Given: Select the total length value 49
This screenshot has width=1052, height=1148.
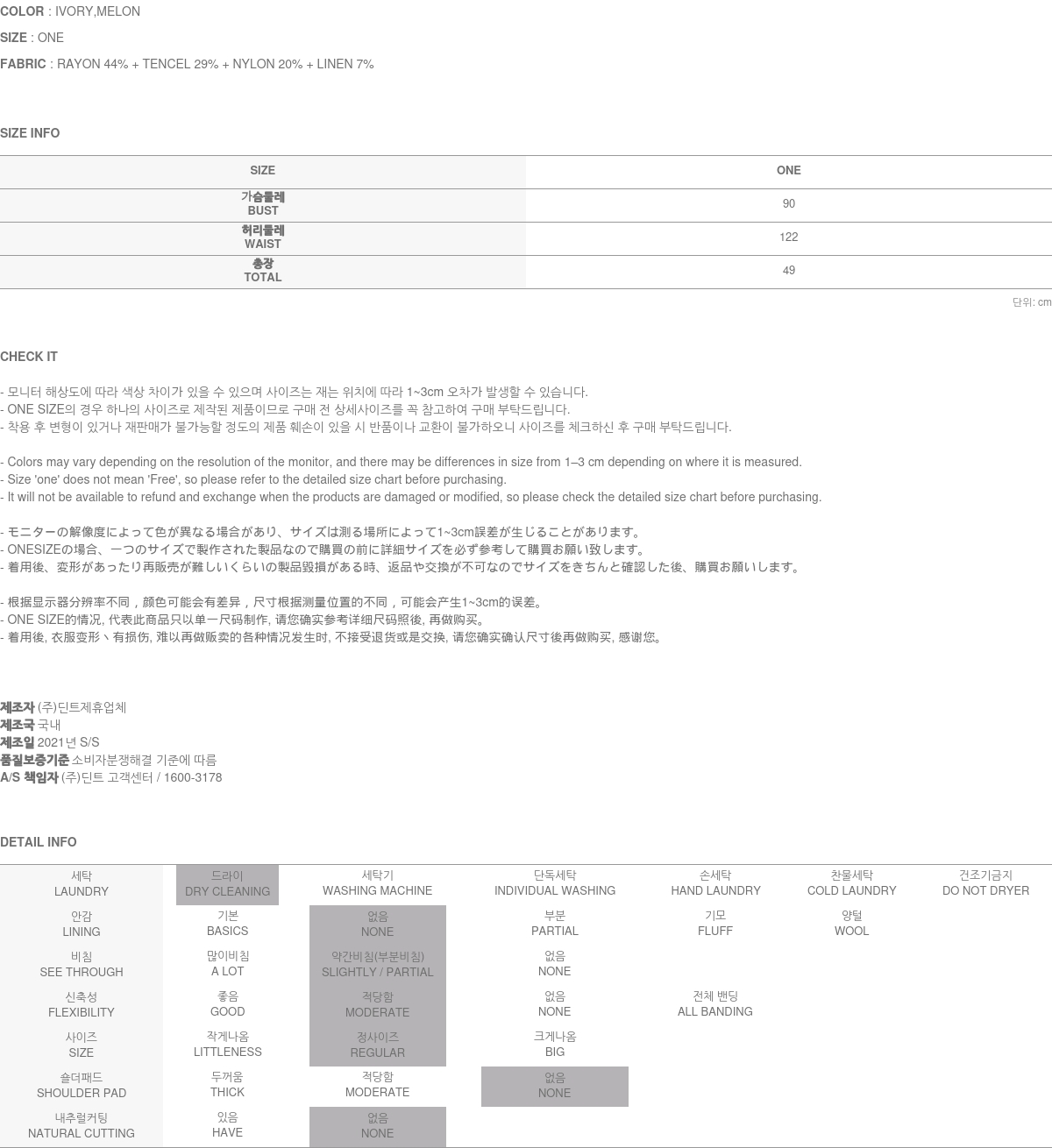Looking at the screenshot, I should click(789, 271).
